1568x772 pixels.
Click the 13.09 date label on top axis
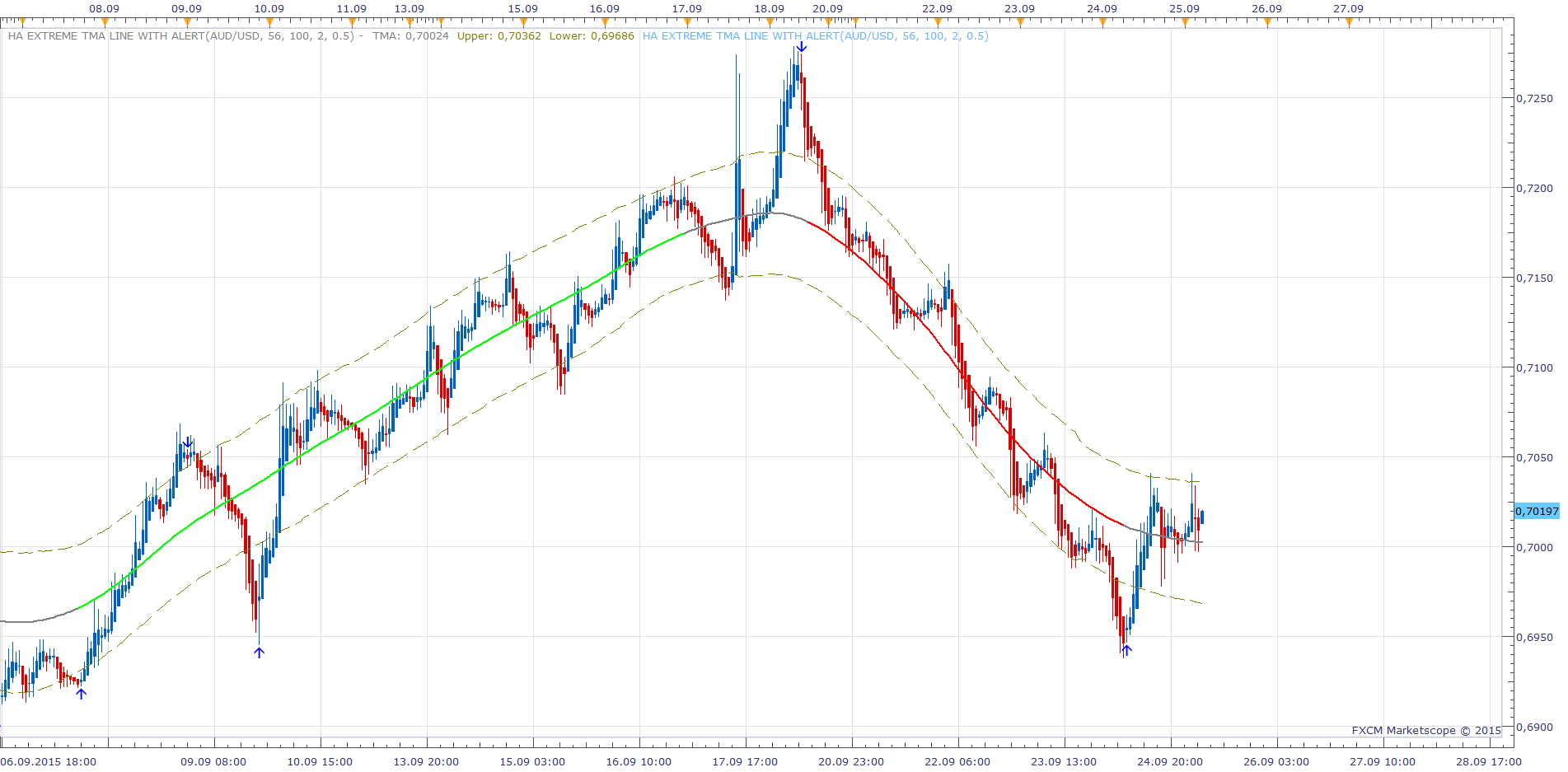coord(410,9)
